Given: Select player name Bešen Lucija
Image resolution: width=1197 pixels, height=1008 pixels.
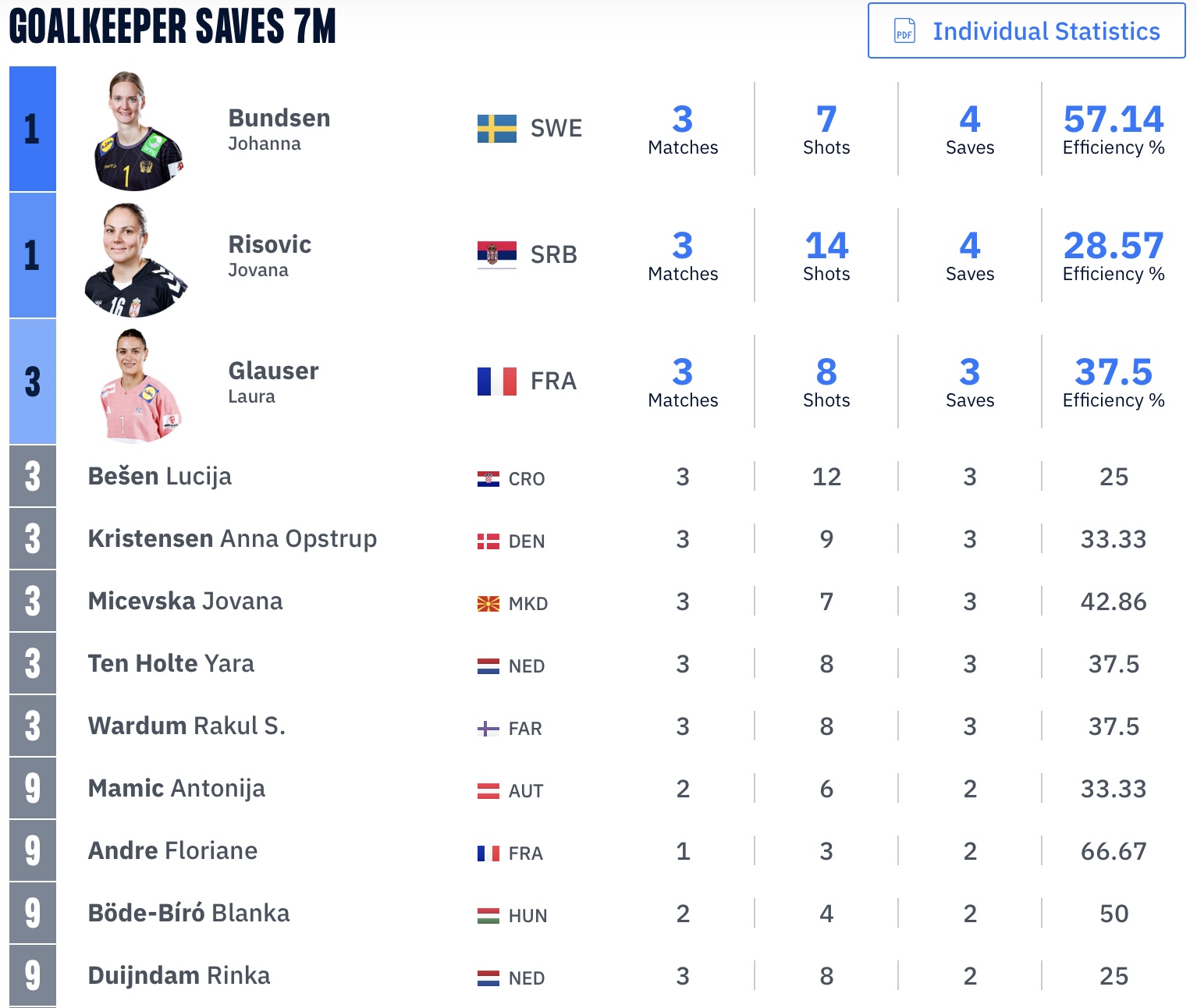Looking at the screenshot, I should (x=159, y=476).
